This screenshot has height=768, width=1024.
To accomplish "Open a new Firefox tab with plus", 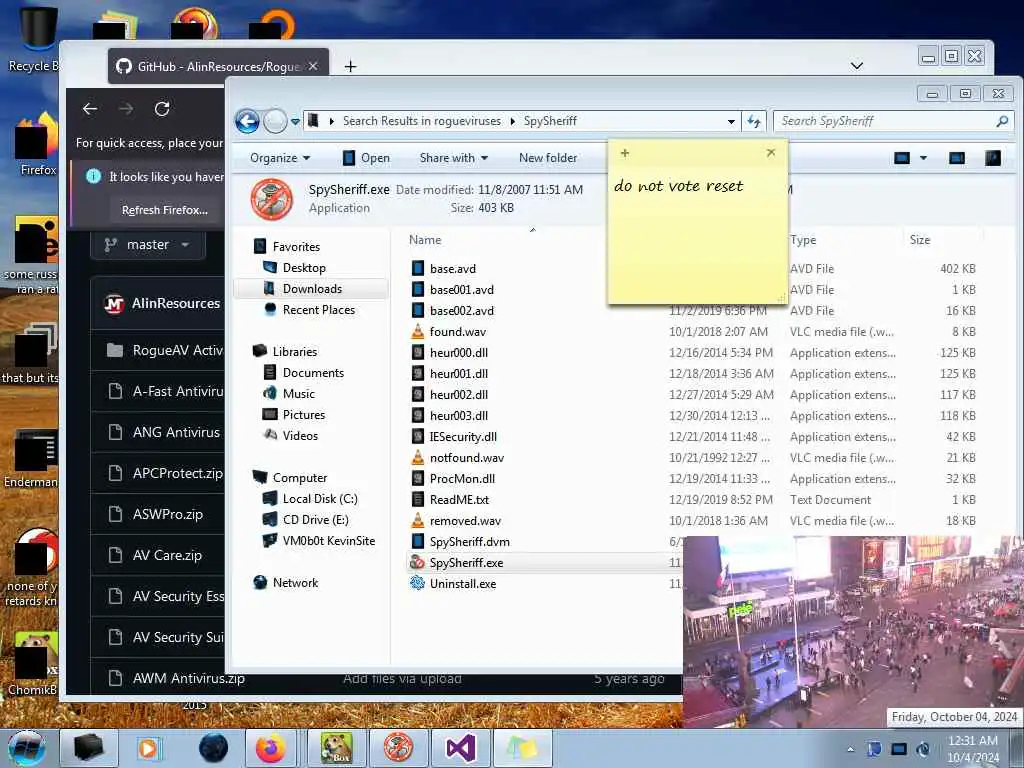I will pos(350,66).
